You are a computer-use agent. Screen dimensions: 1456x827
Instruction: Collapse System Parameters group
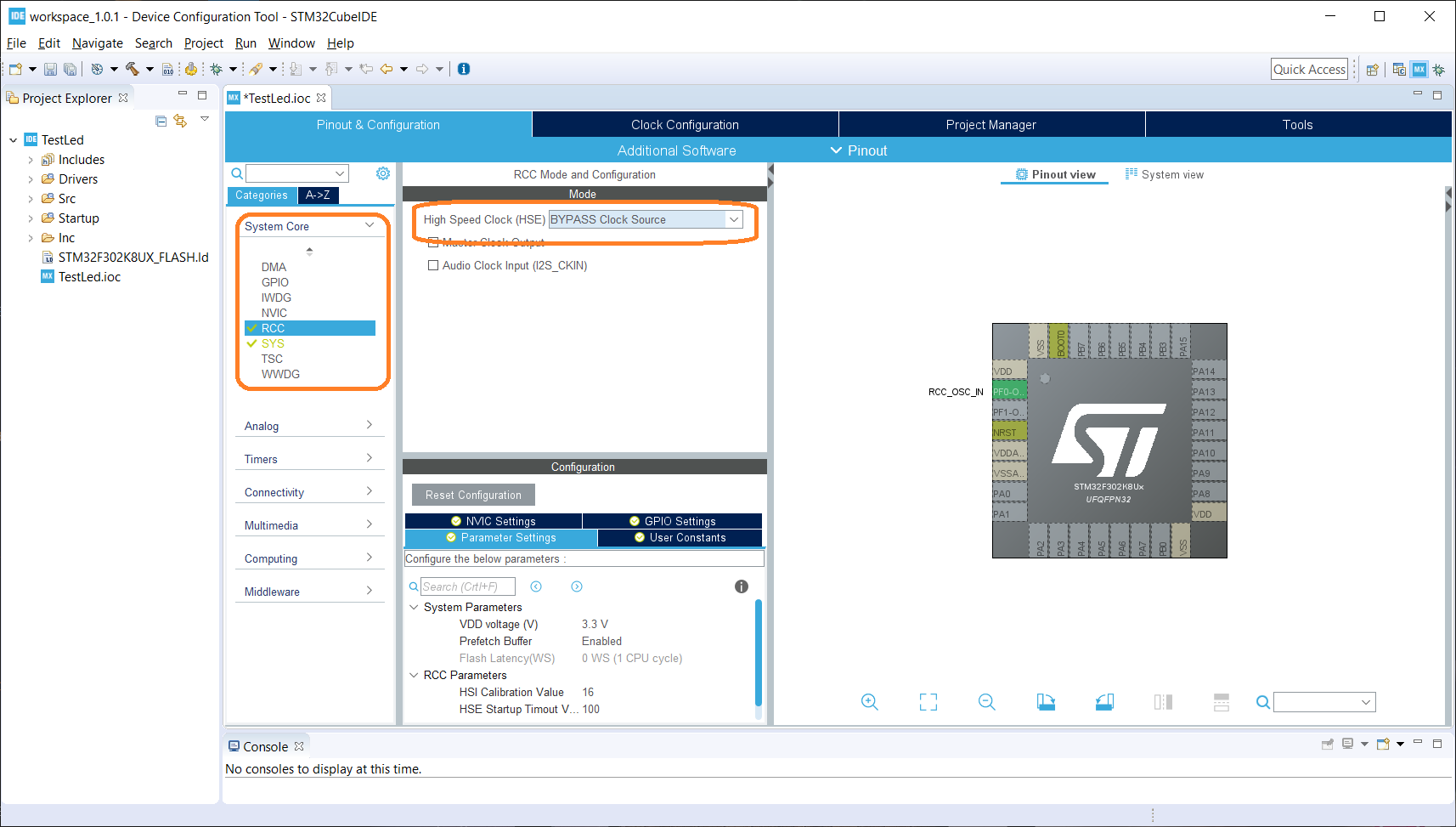(x=414, y=607)
